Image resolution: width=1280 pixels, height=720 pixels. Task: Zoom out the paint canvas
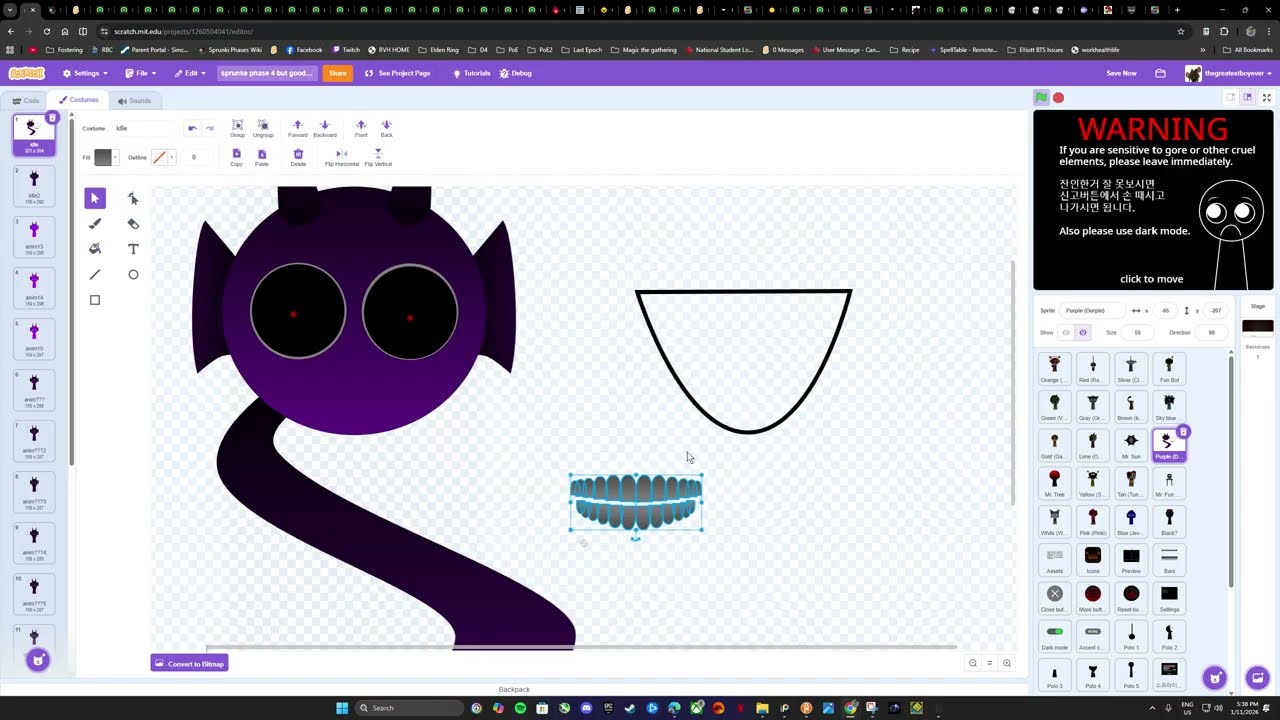972,663
